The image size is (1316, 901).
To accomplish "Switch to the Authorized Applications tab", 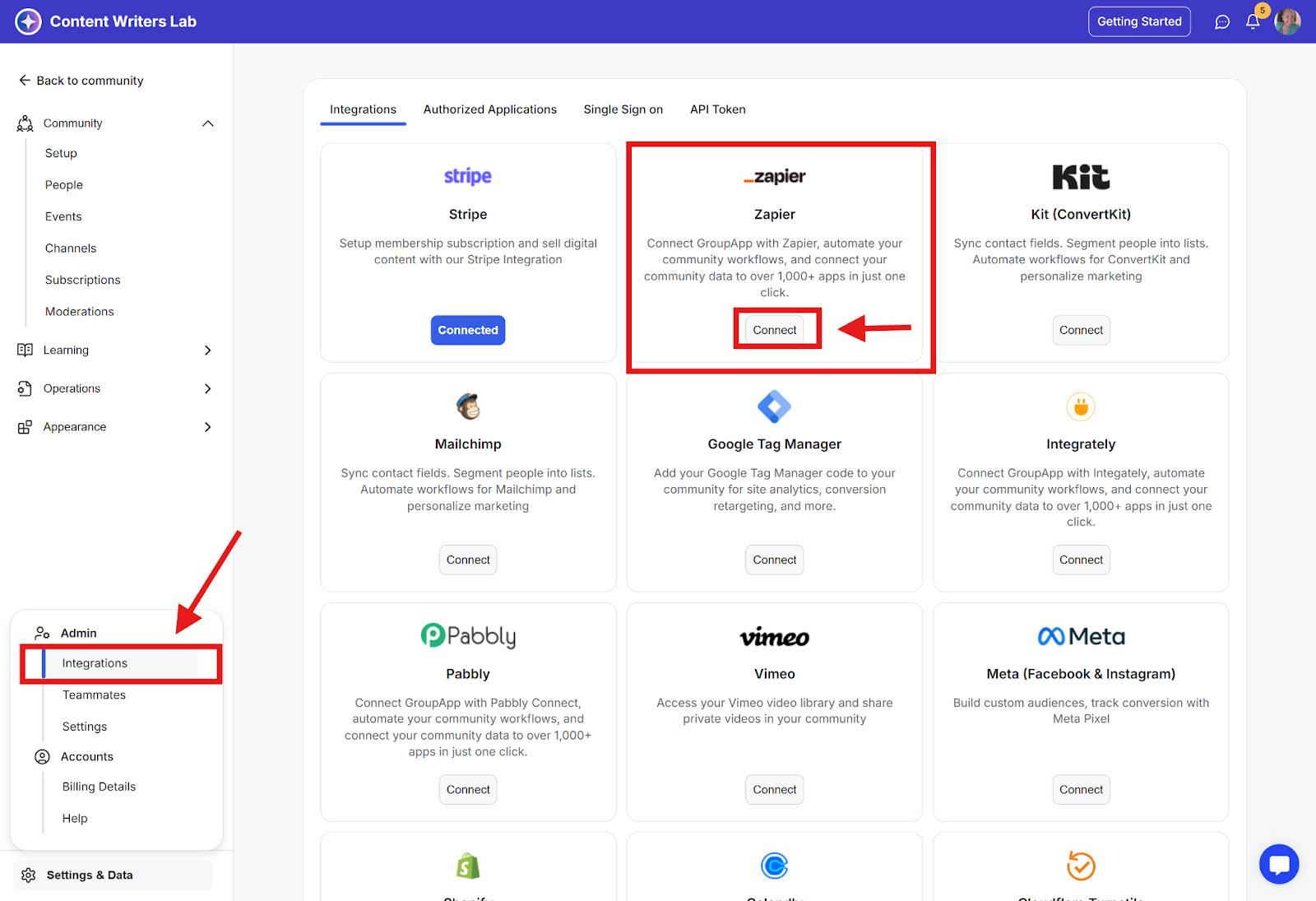I will pyautogui.click(x=490, y=109).
